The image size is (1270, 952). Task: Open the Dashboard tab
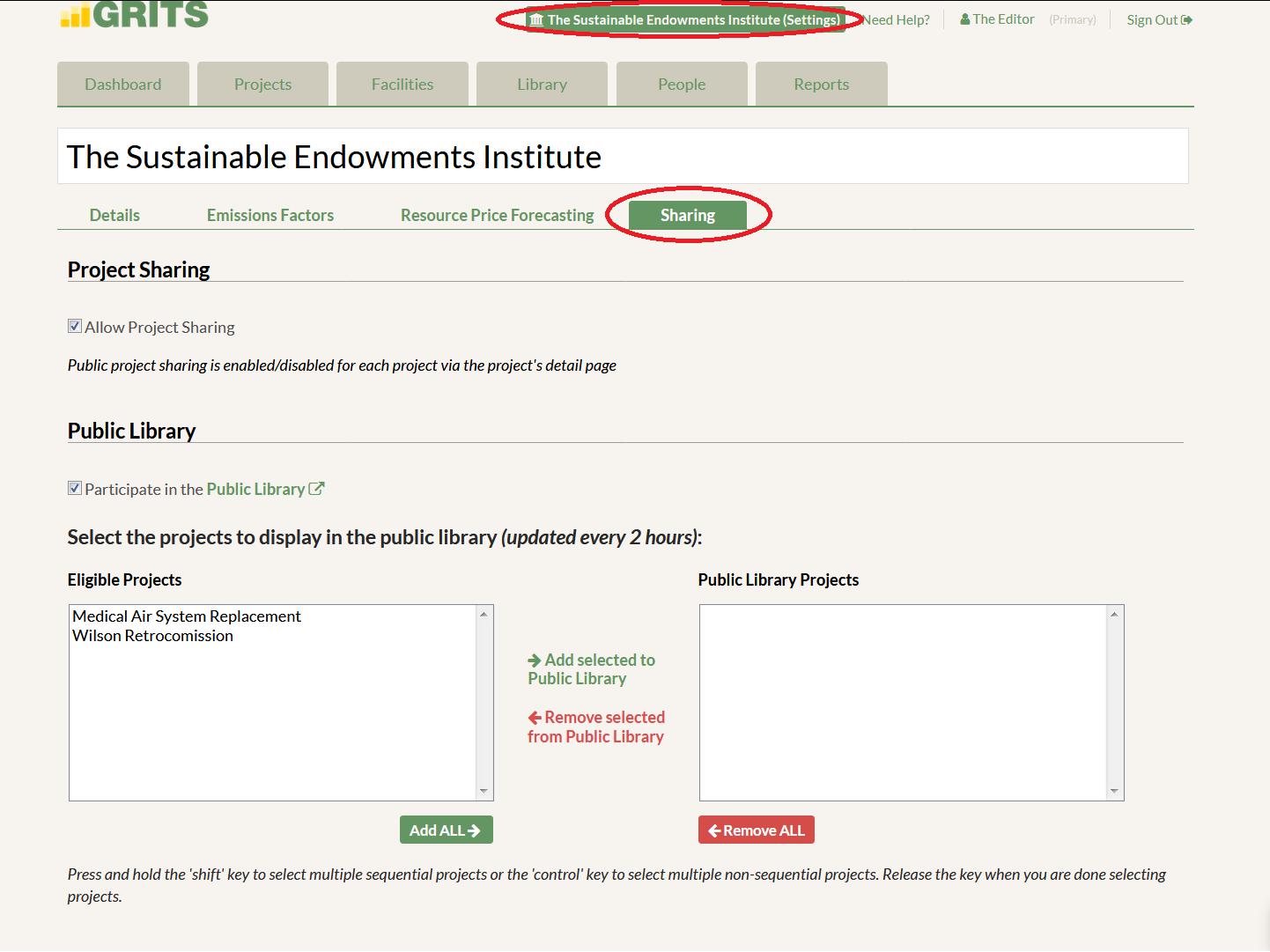tap(123, 85)
